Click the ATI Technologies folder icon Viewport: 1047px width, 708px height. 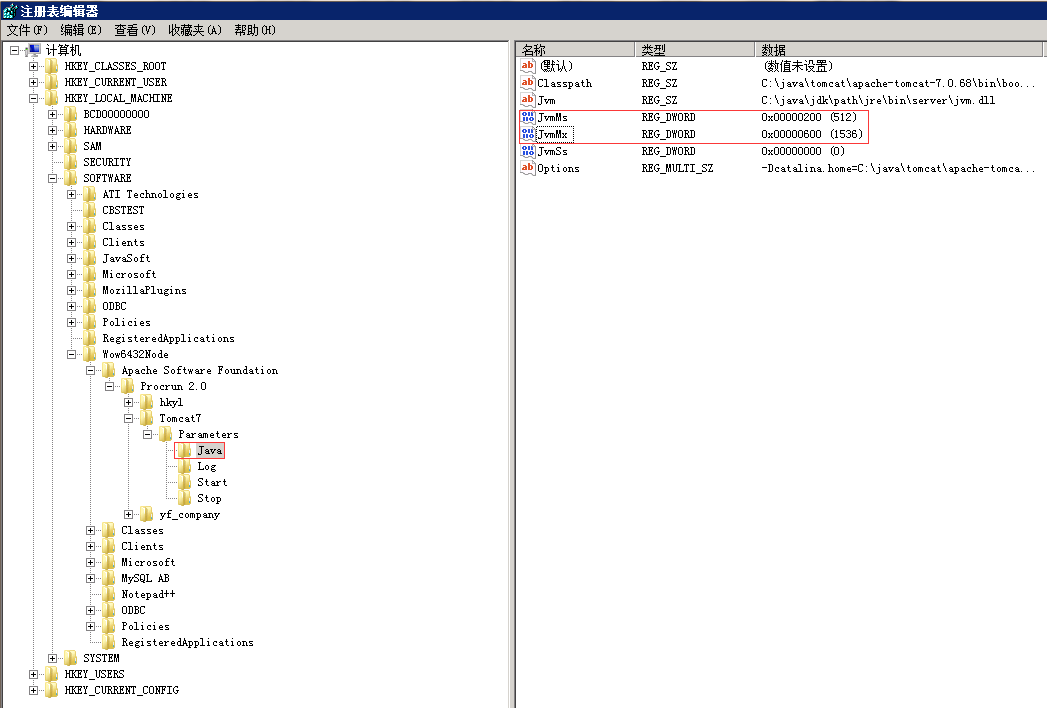(89, 194)
